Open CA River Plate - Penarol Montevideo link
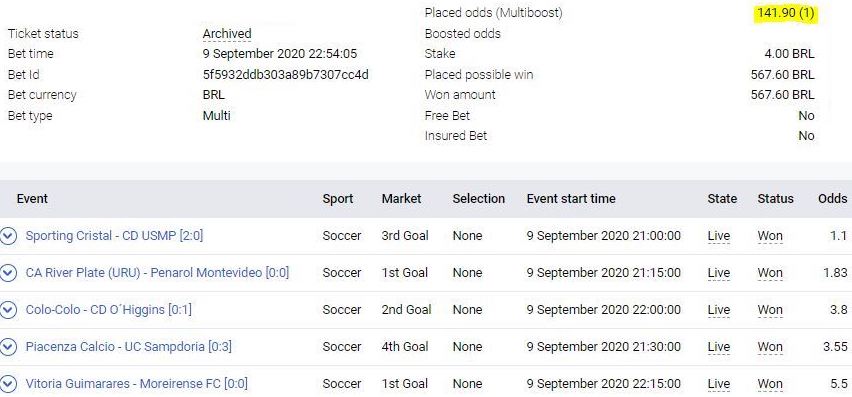This screenshot has height=397, width=852. pos(157,273)
